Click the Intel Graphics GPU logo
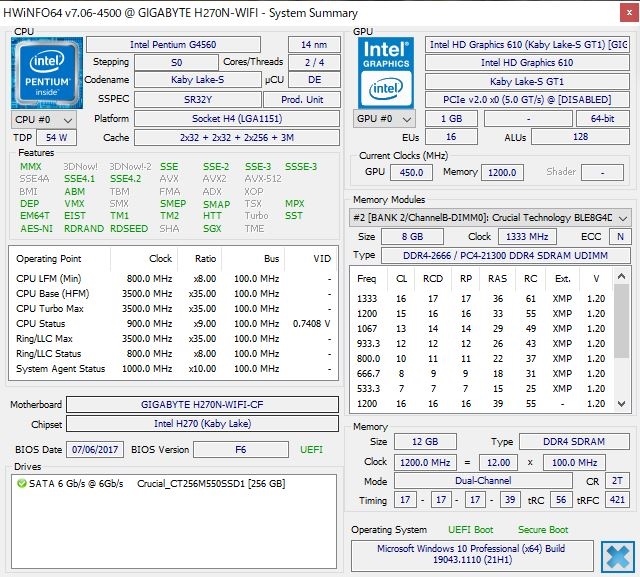 pyautogui.click(x=386, y=73)
